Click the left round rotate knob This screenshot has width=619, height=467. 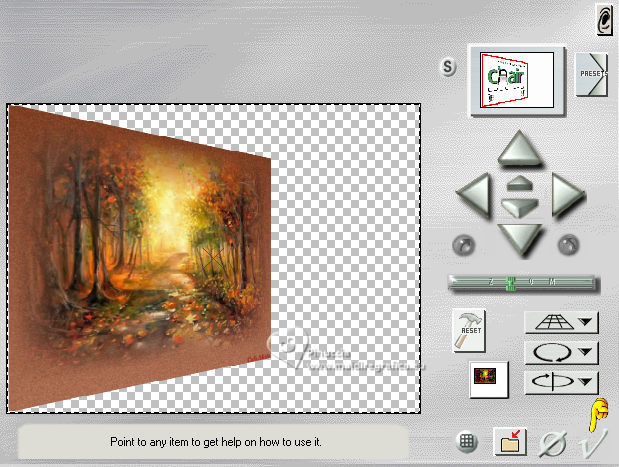point(463,245)
